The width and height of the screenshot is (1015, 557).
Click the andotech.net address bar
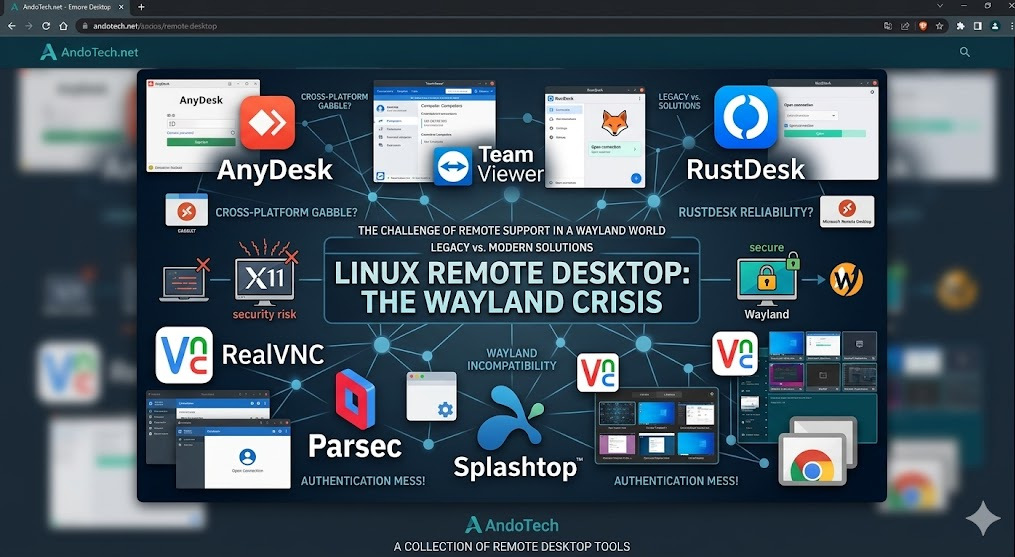[x=479, y=26]
